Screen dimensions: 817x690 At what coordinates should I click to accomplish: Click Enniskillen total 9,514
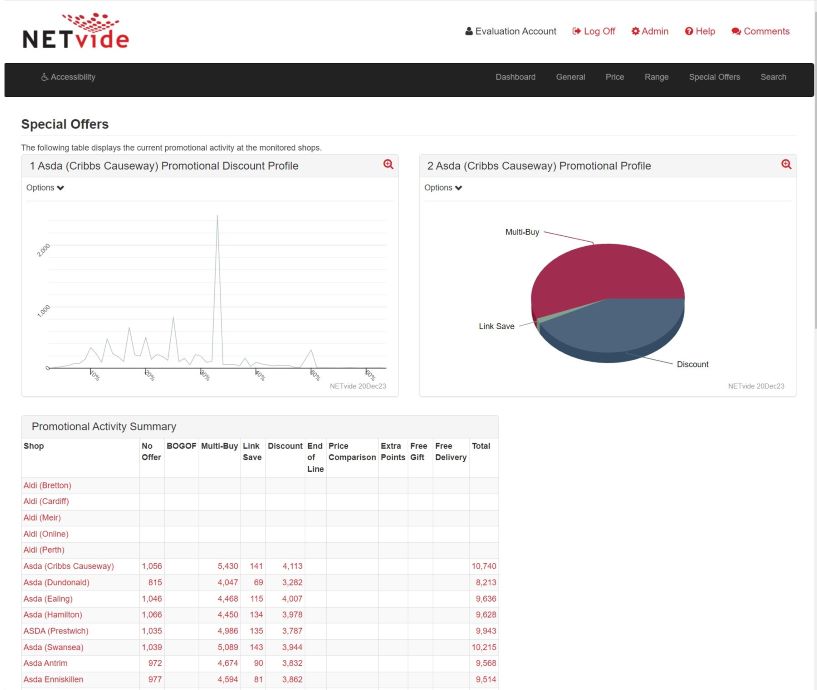coord(486,680)
